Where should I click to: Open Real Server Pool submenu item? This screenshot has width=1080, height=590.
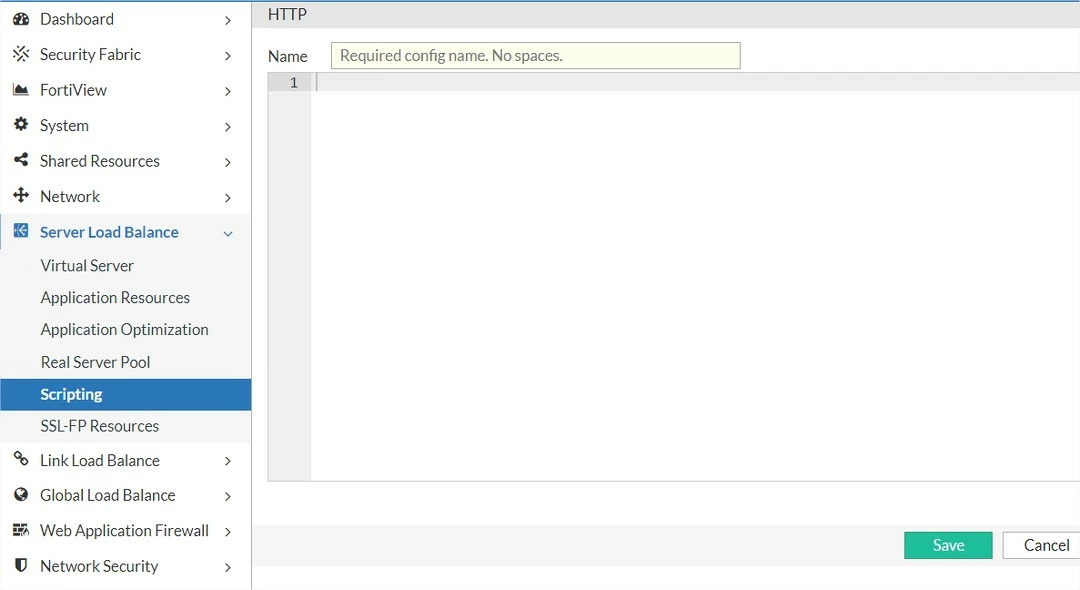coord(95,362)
